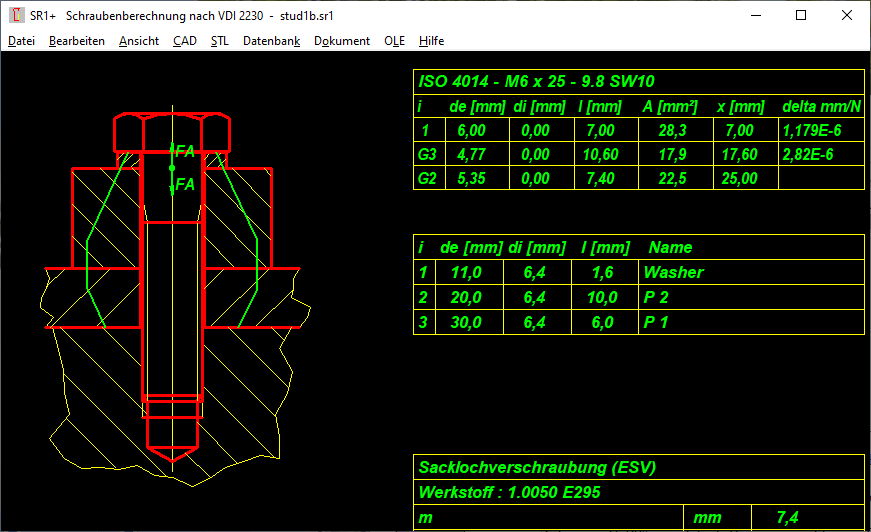Click the CAD menu item
The image size is (871, 532).
tap(184, 41)
